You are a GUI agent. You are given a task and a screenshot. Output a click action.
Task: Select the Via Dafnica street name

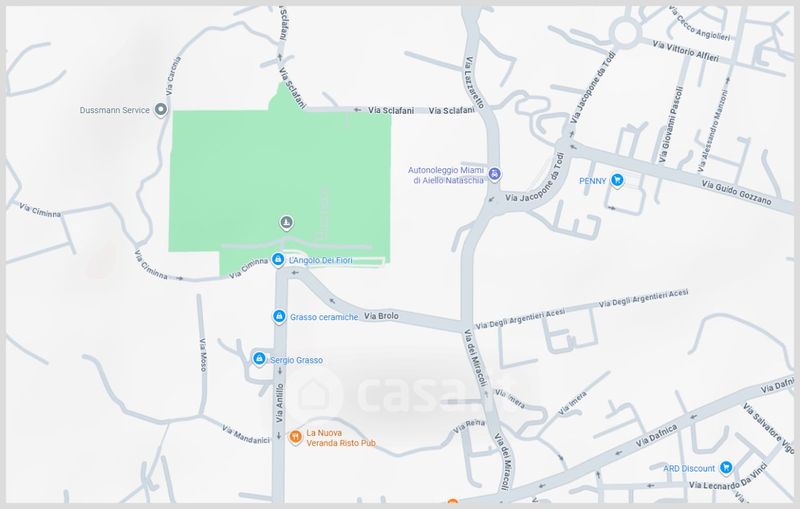(657, 436)
